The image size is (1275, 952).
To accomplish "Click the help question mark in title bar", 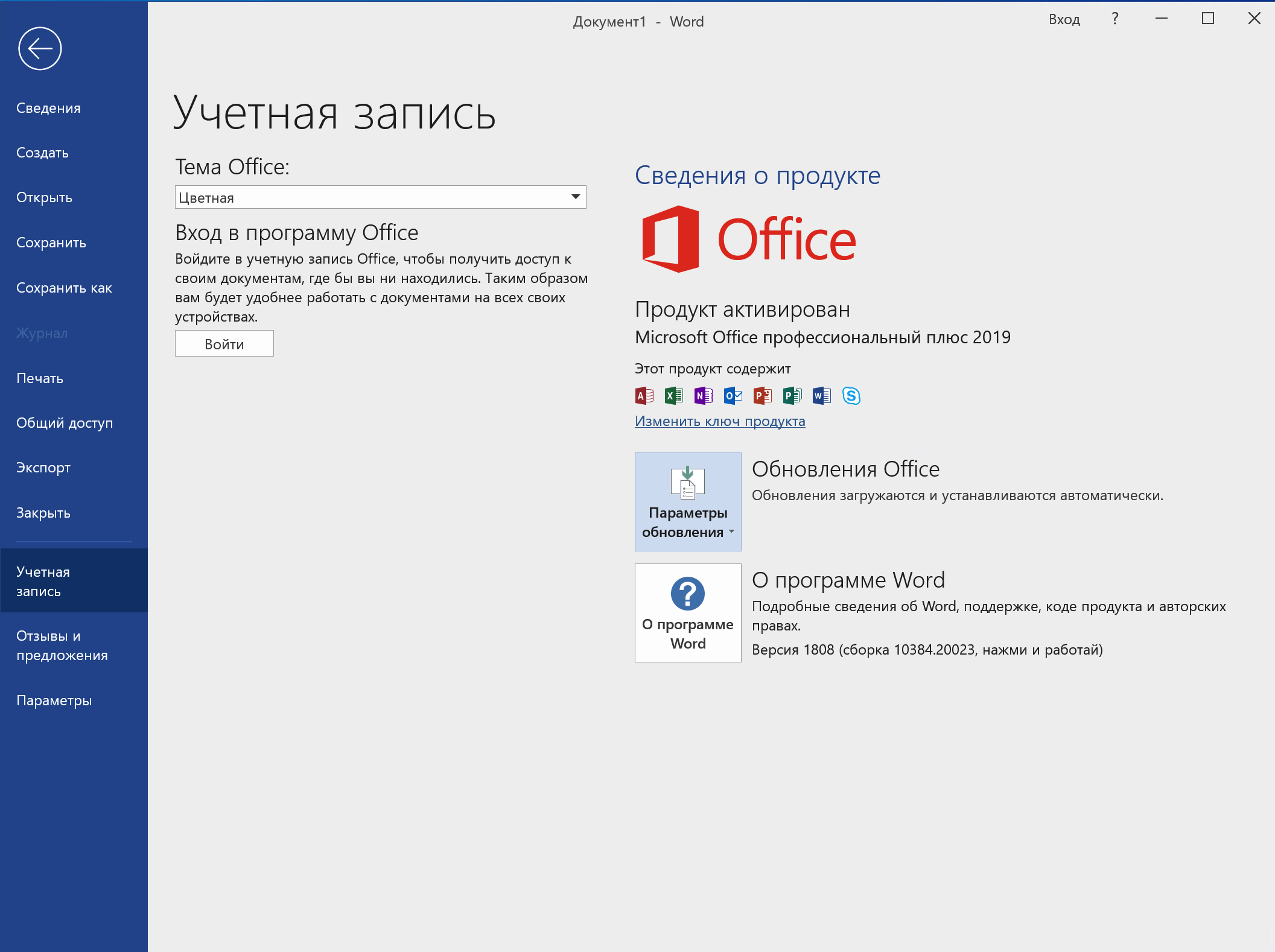I will (x=1115, y=19).
